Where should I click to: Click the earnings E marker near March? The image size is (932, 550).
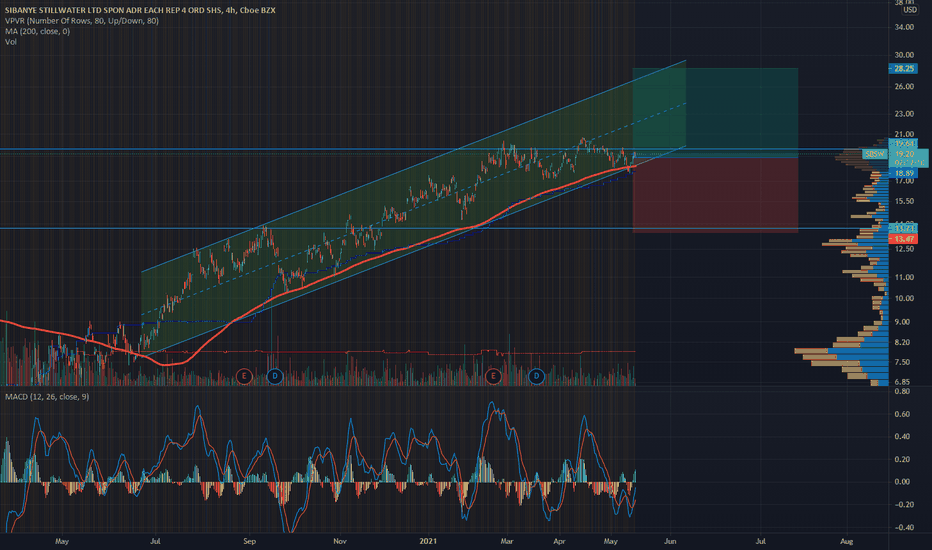[x=493, y=376]
